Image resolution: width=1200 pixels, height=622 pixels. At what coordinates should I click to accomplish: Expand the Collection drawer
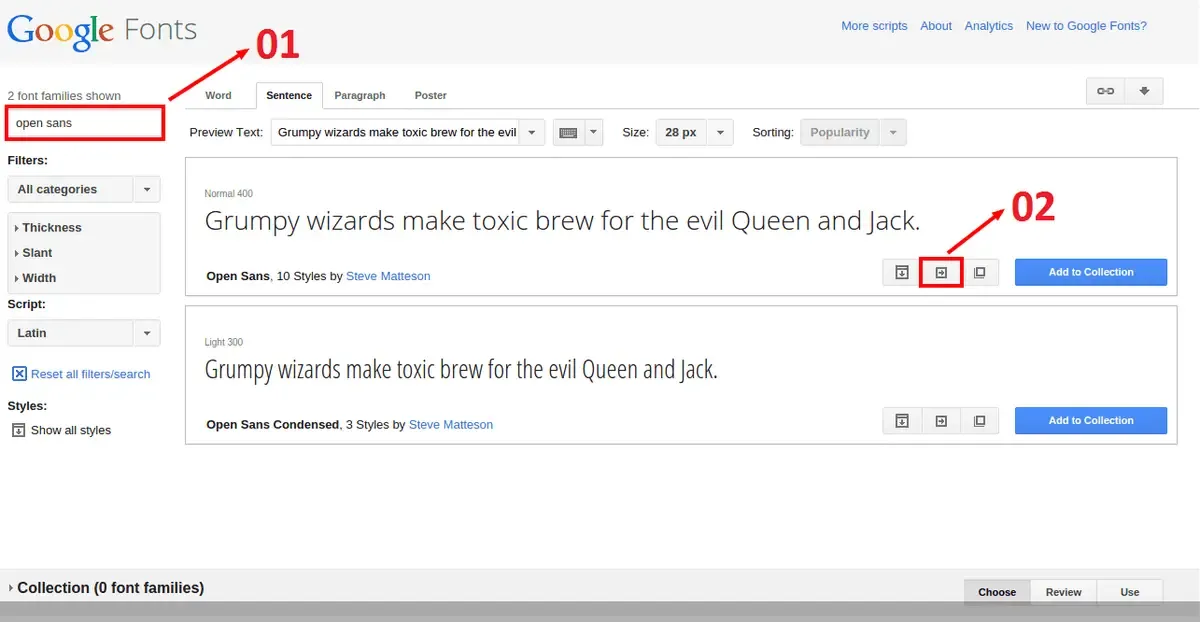coord(105,588)
